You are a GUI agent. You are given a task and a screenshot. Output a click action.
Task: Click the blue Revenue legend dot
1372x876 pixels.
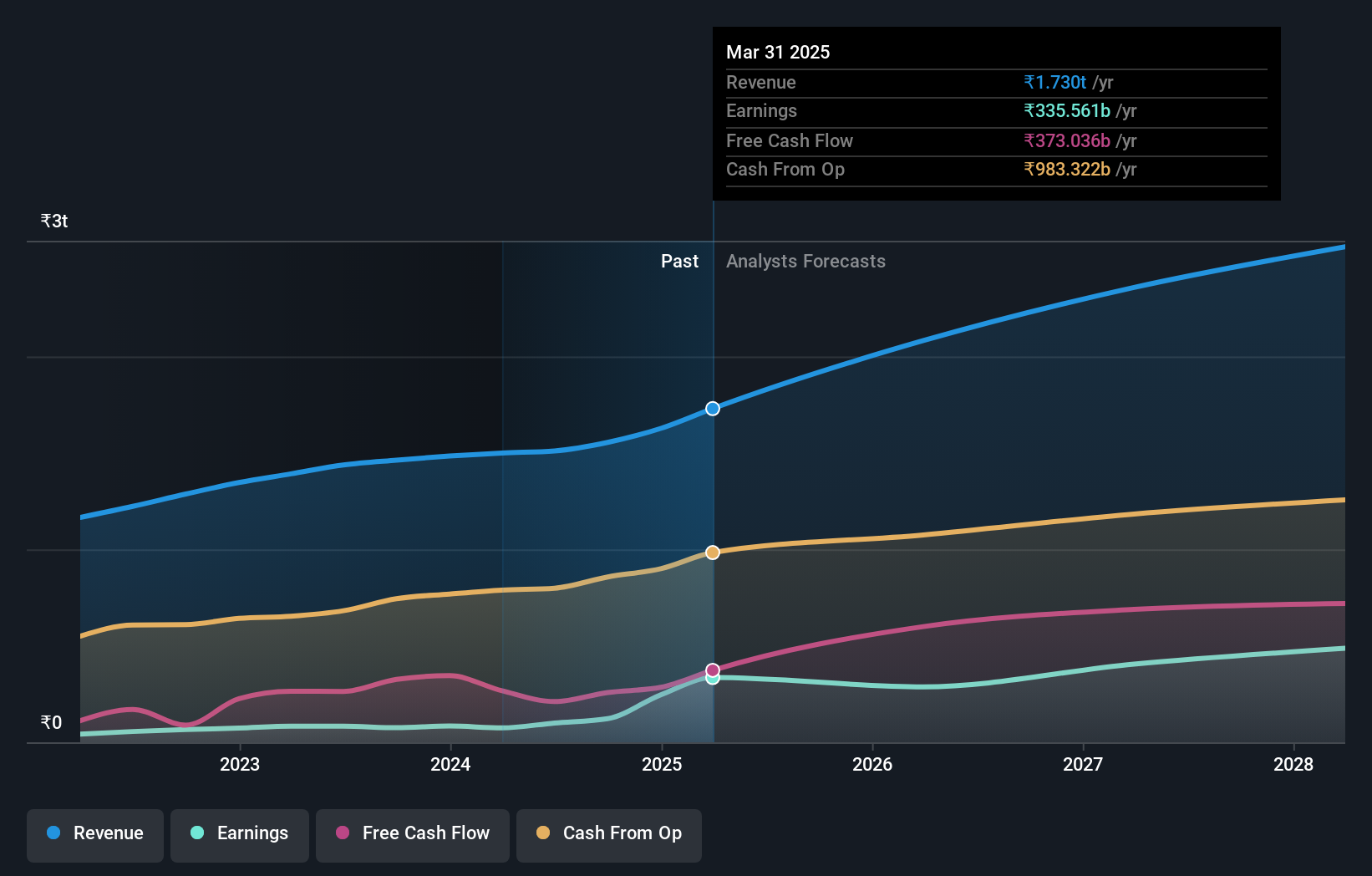[53, 833]
